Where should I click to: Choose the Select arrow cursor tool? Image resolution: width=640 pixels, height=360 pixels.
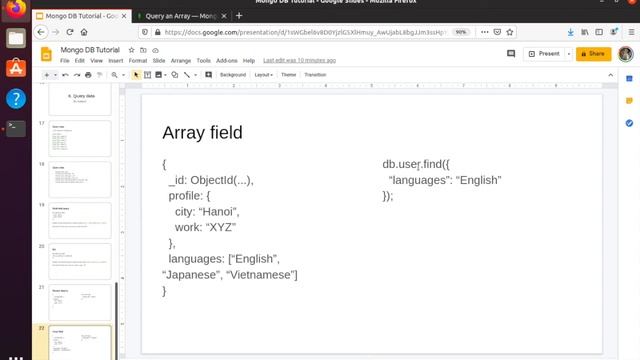(136, 75)
